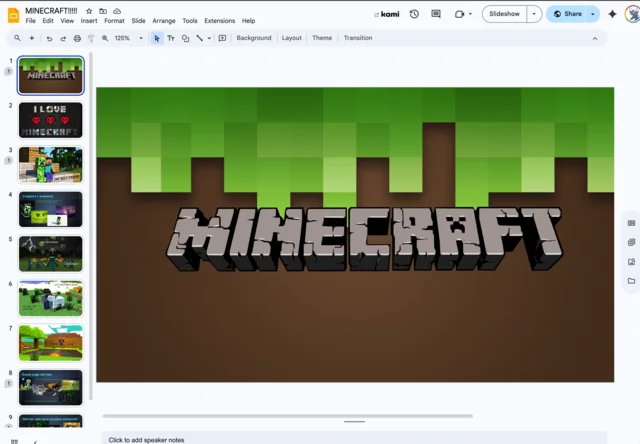Select the Line tool
The width and height of the screenshot is (640, 444).
point(200,38)
